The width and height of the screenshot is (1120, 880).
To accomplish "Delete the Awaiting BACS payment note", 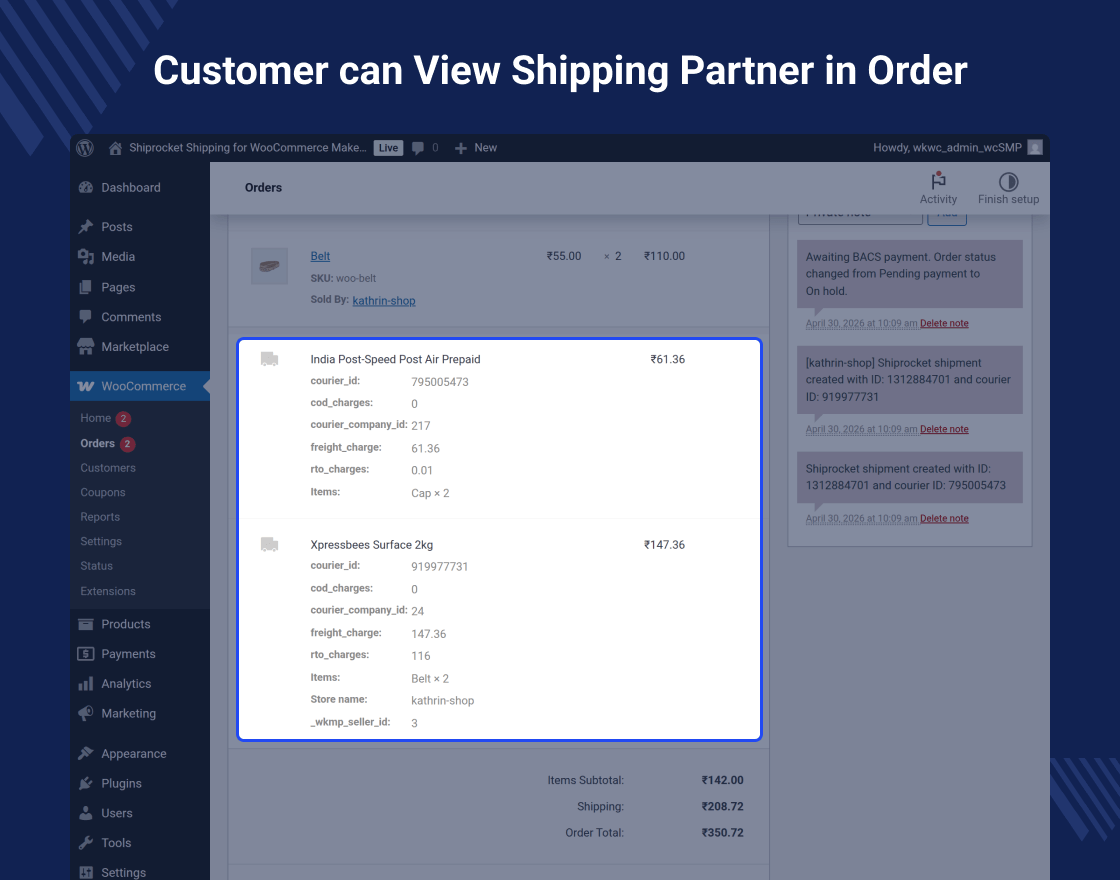I will point(944,323).
